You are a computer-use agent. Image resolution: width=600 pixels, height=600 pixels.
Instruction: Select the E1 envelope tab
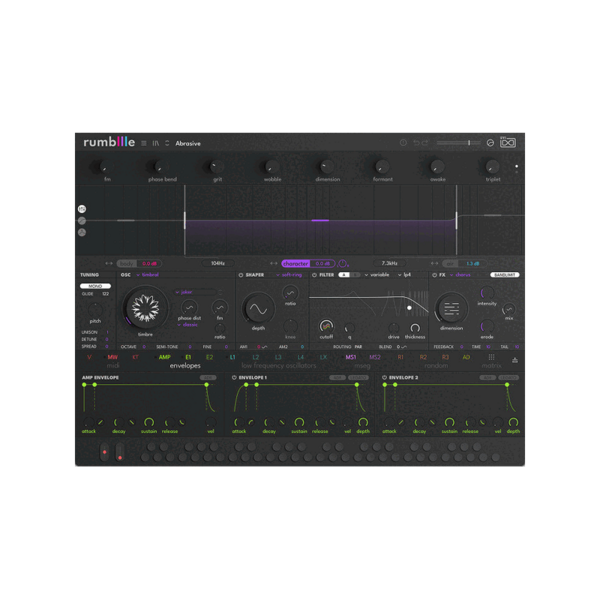pos(188,357)
